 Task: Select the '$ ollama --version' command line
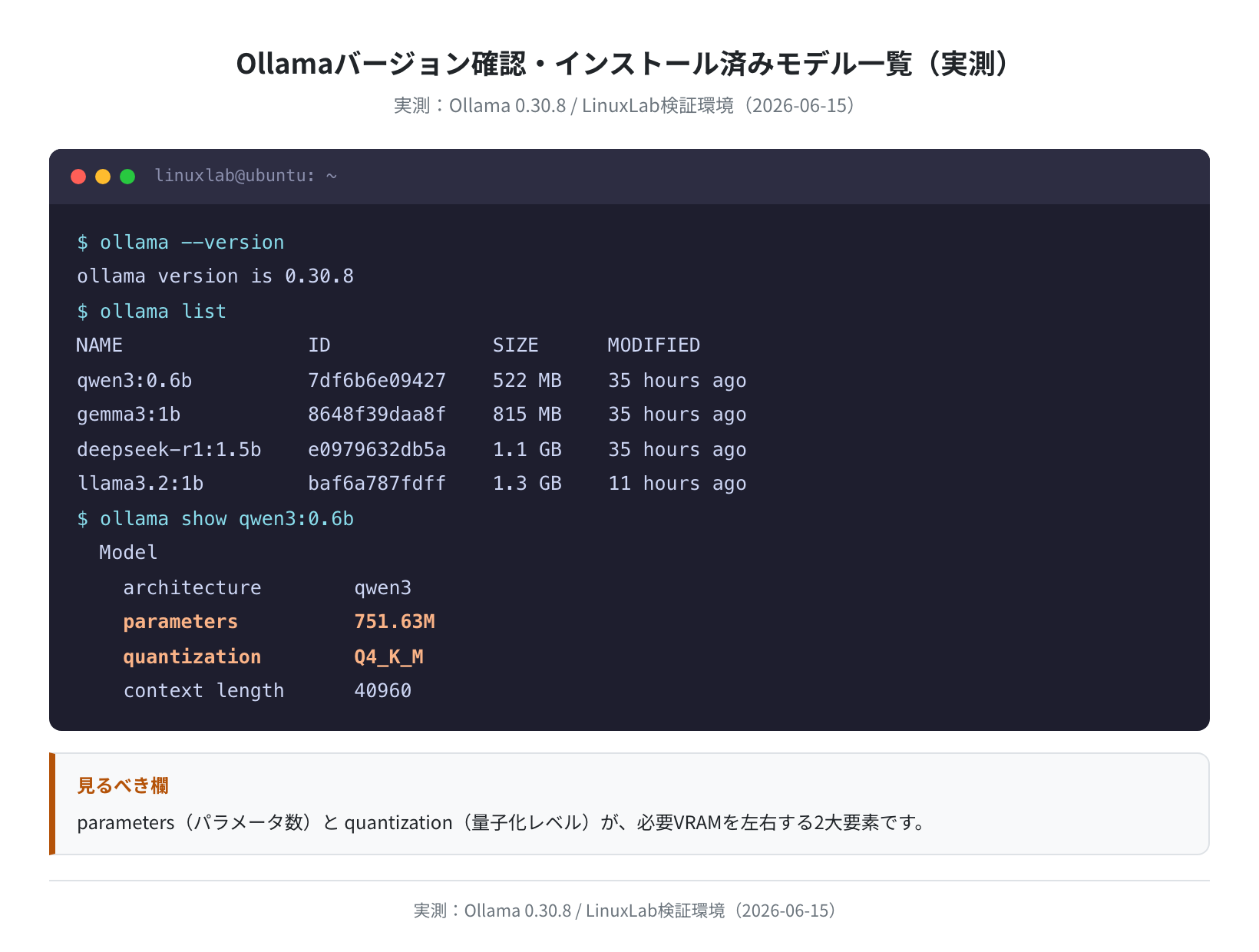coord(180,243)
